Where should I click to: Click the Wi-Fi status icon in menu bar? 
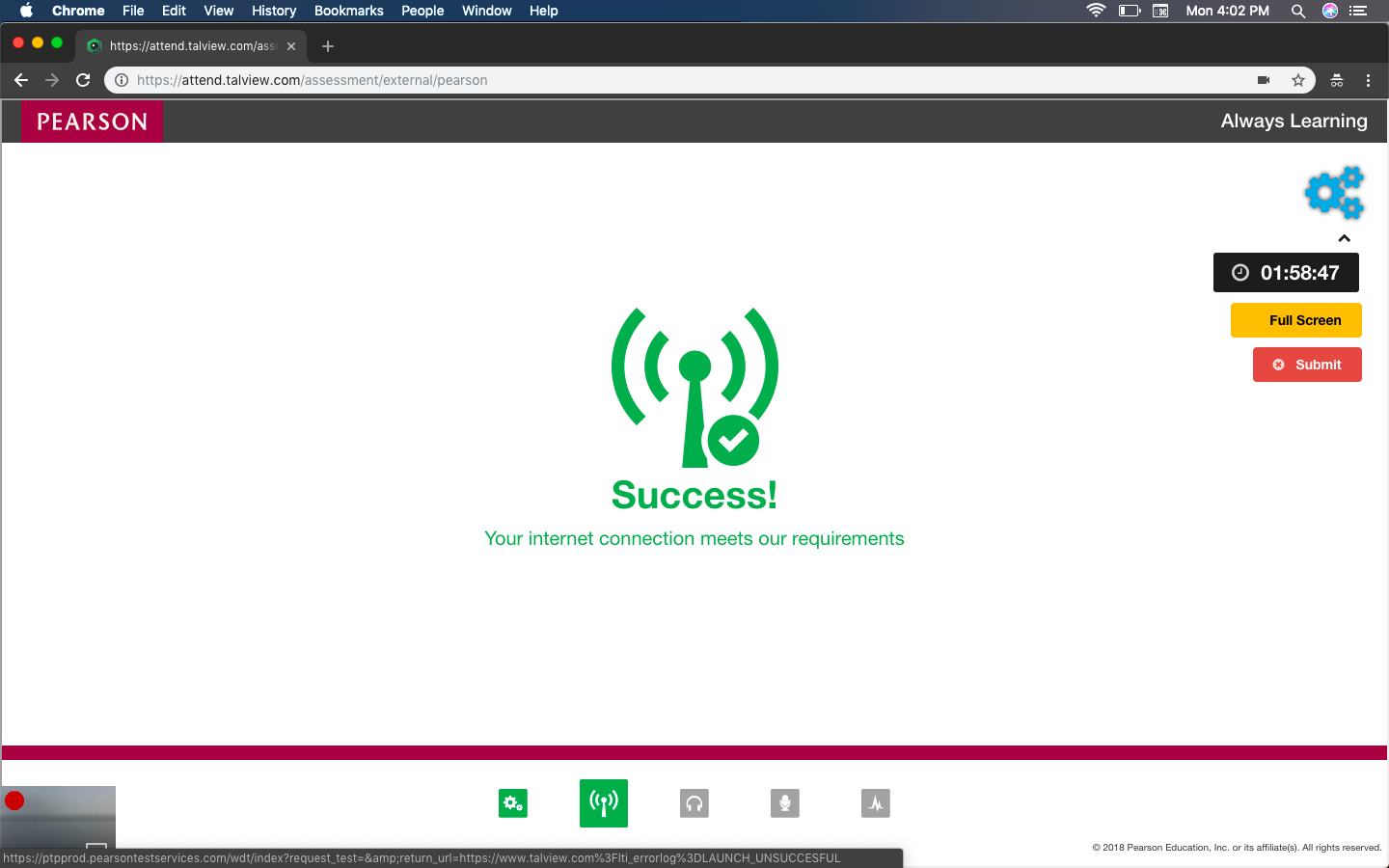[x=1096, y=11]
